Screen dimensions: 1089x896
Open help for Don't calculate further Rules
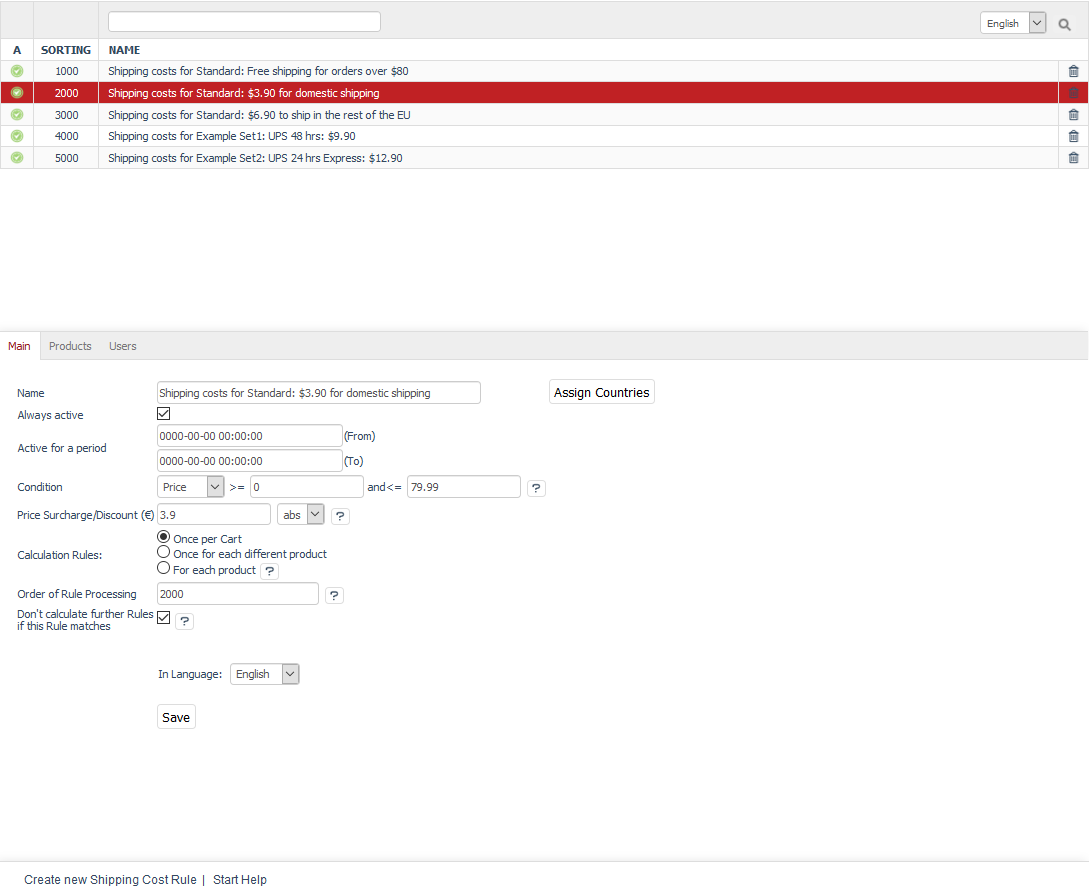(x=184, y=621)
